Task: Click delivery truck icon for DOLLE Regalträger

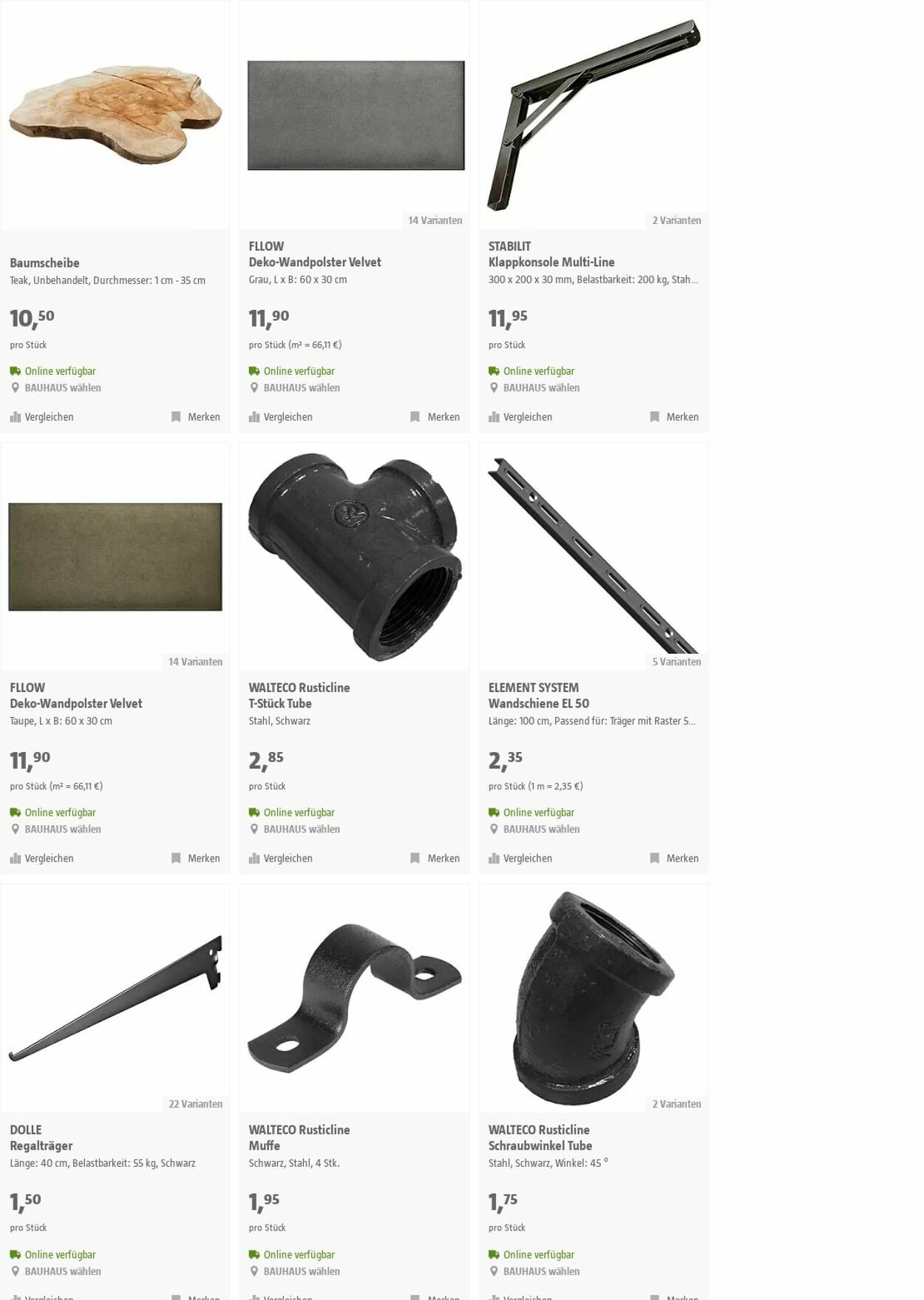Action: point(16,1255)
